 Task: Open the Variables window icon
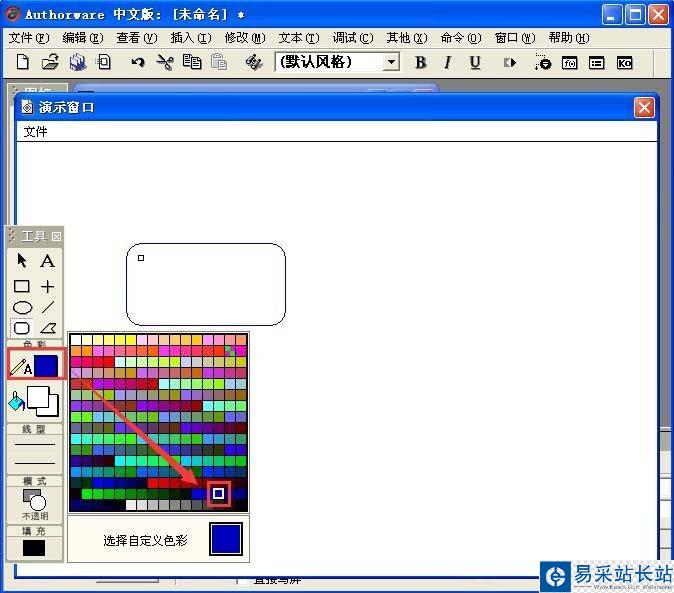pos(597,63)
